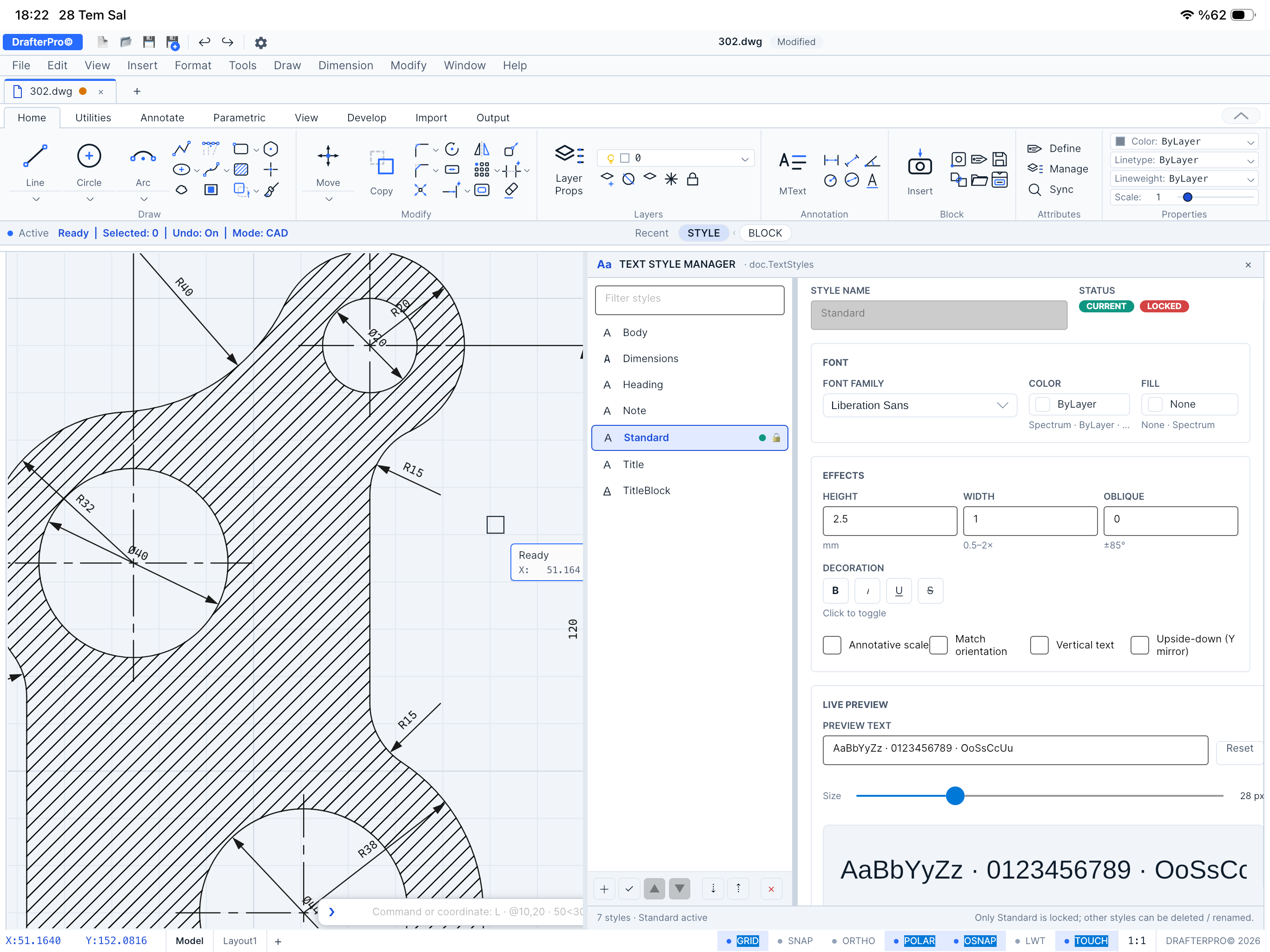Expand the Circle tool options arrow
This screenshot has height=952, width=1270.
[90, 198]
